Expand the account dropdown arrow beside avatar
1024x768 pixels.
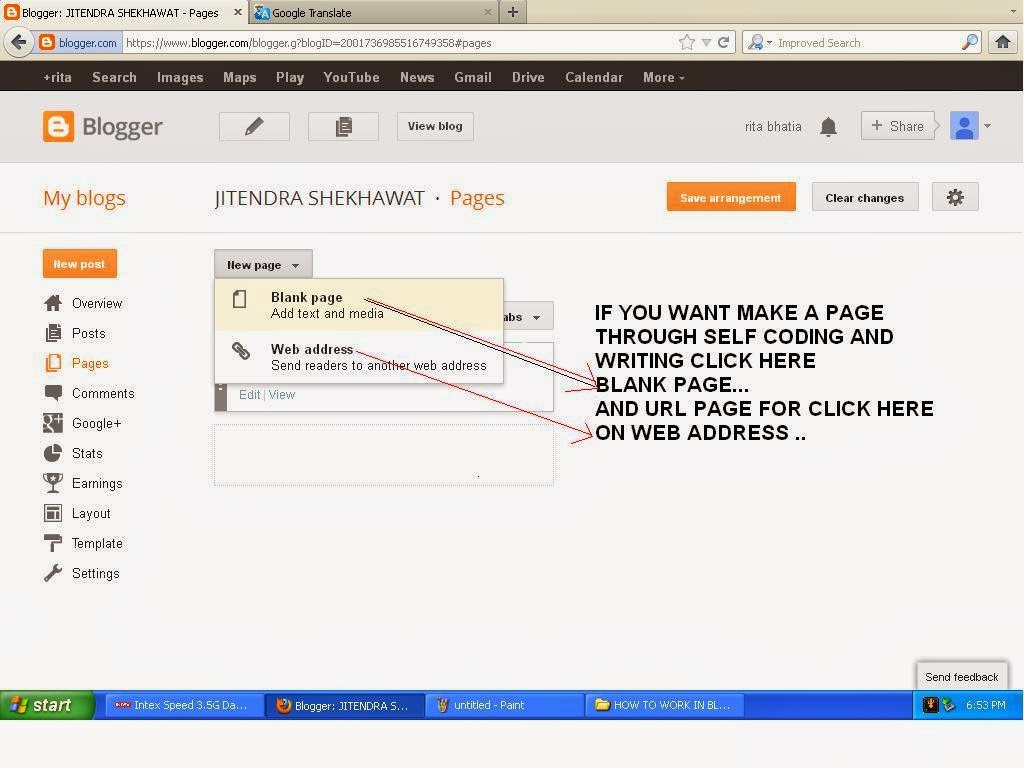click(987, 126)
